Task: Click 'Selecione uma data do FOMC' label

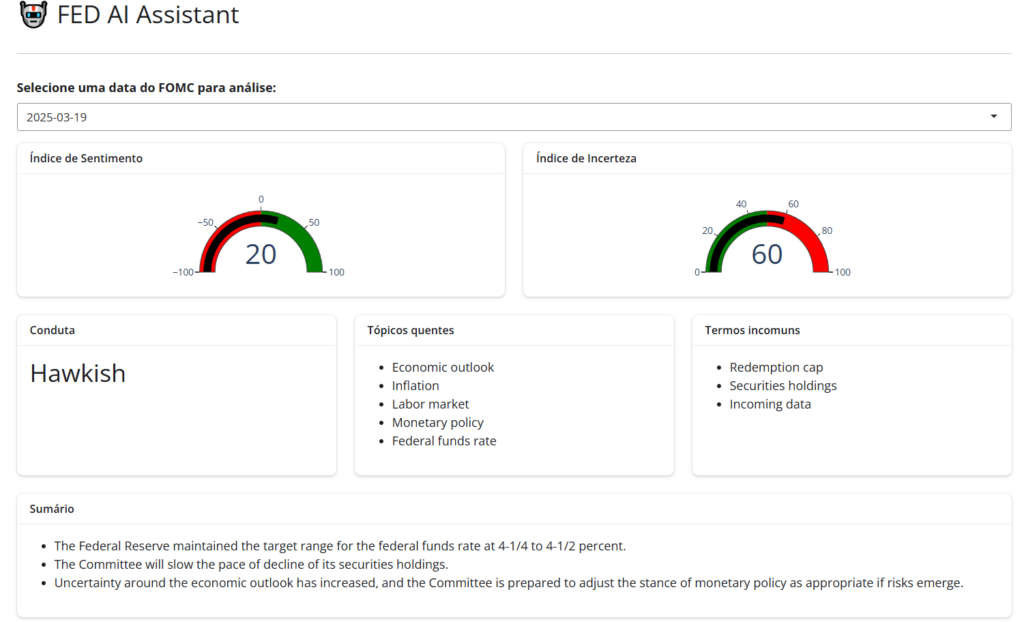Action: (146, 88)
